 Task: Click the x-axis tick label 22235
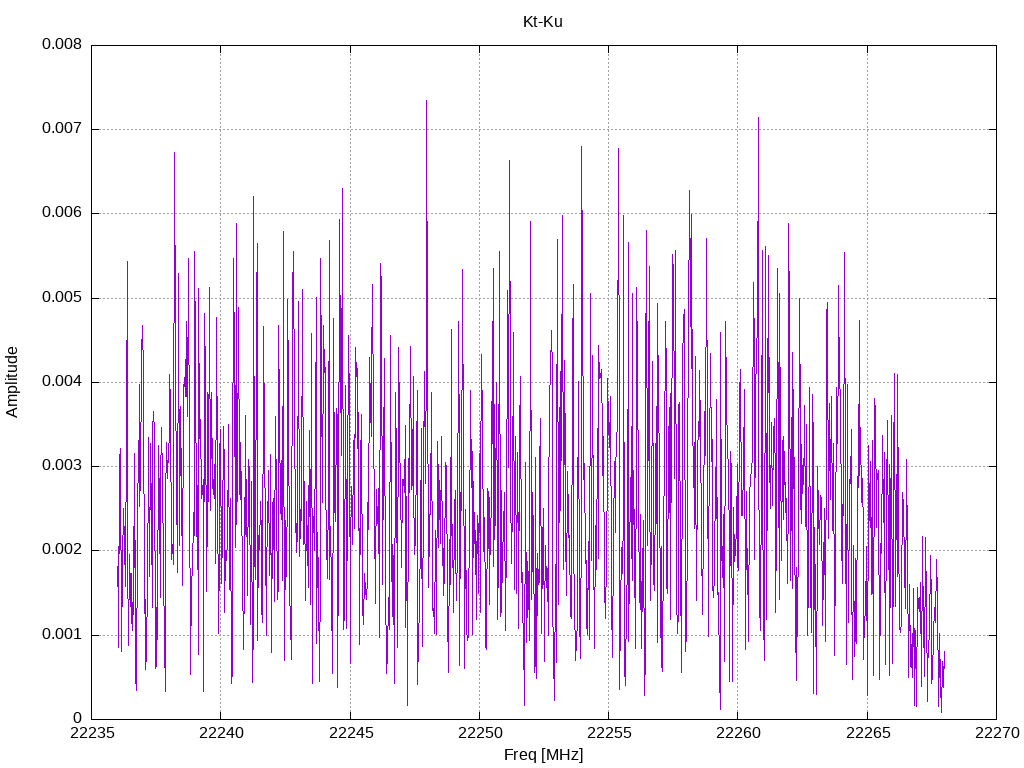point(92,733)
